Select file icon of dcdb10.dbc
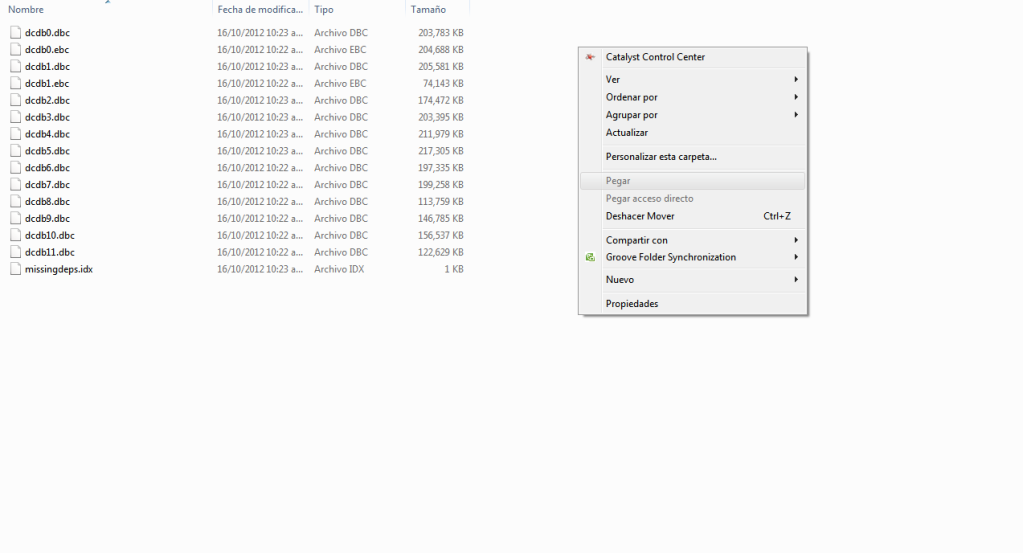The height and width of the screenshot is (553, 1023). point(16,235)
